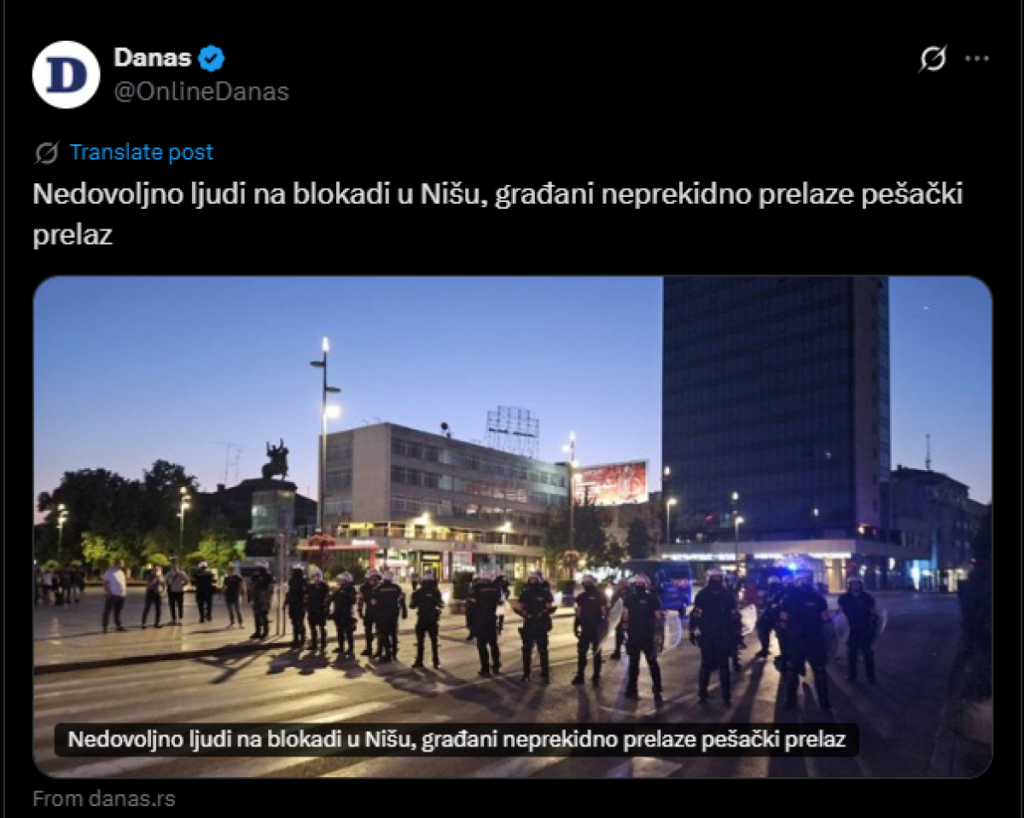Open the post text about Niš blockade
Image resolution: width=1024 pixels, height=818 pixels.
tap(498, 214)
